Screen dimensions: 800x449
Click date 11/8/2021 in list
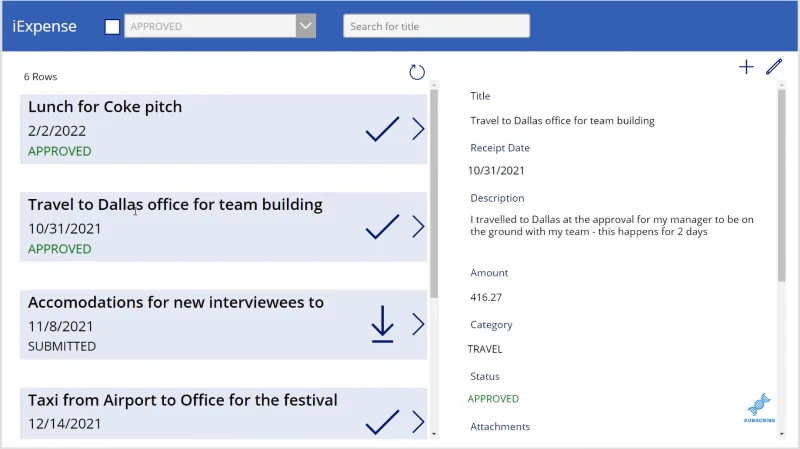[61, 327]
